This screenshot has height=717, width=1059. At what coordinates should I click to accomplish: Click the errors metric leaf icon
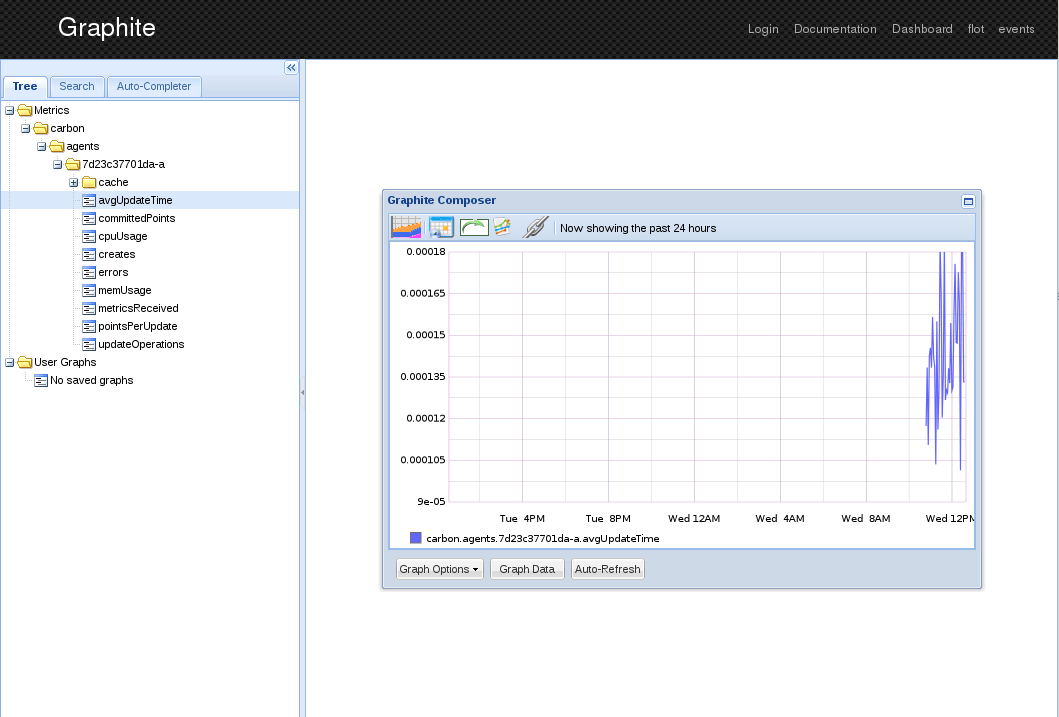tap(89, 273)
